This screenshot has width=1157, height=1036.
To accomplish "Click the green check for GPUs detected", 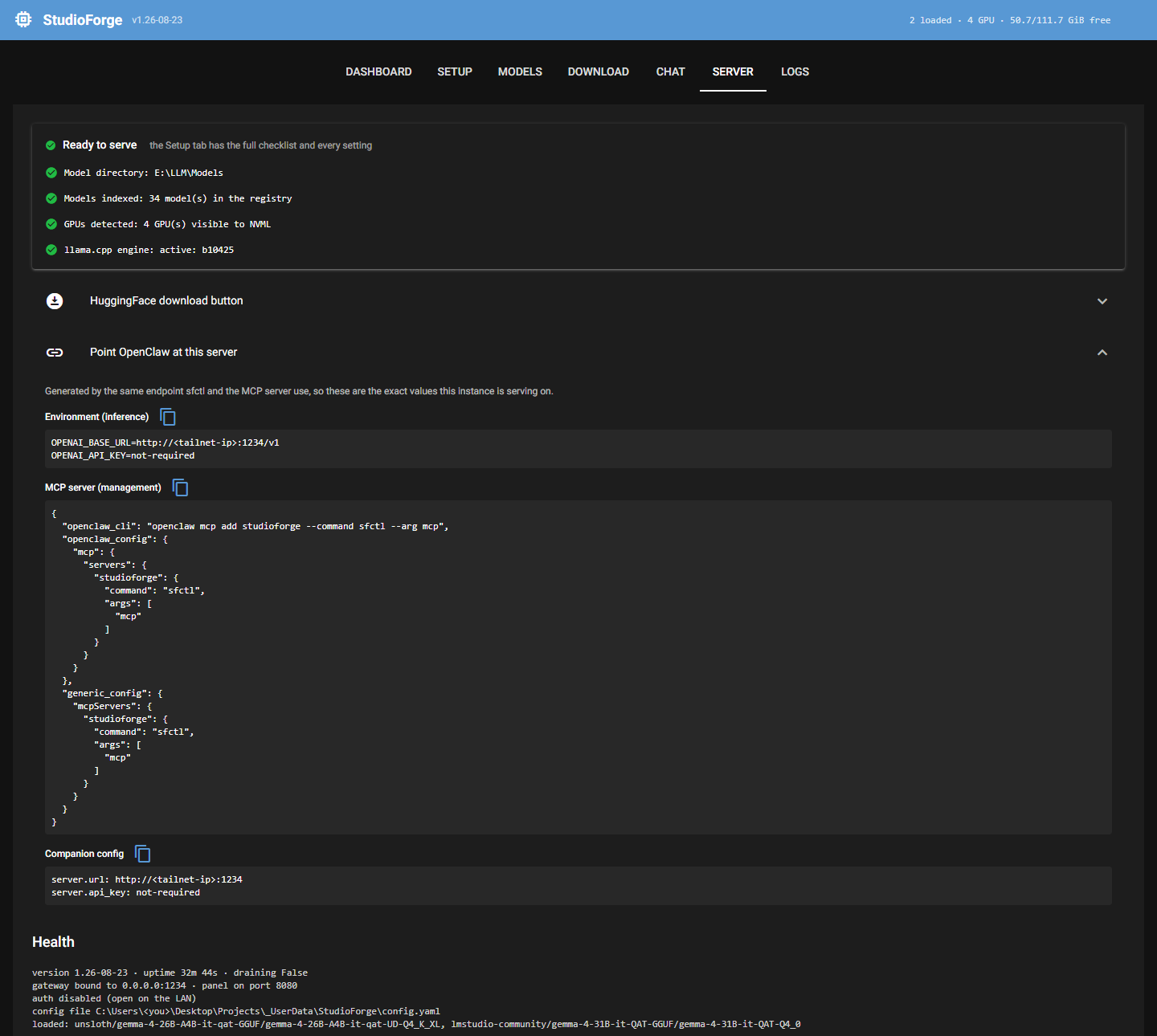I will (51, 224).
